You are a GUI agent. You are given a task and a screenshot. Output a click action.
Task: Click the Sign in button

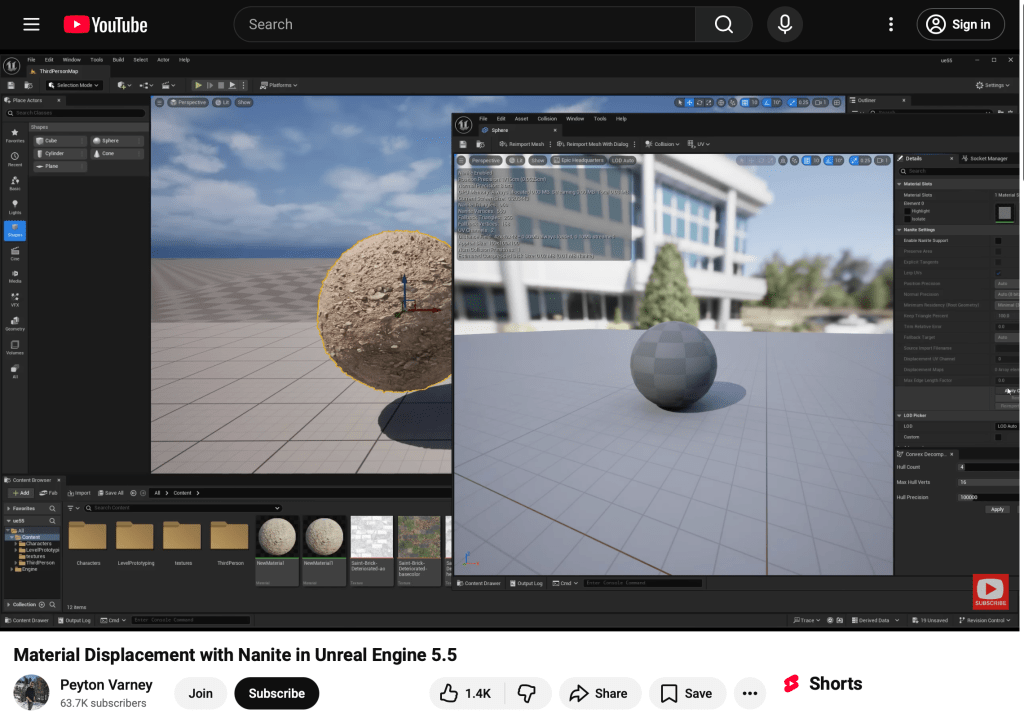point(961,24)
